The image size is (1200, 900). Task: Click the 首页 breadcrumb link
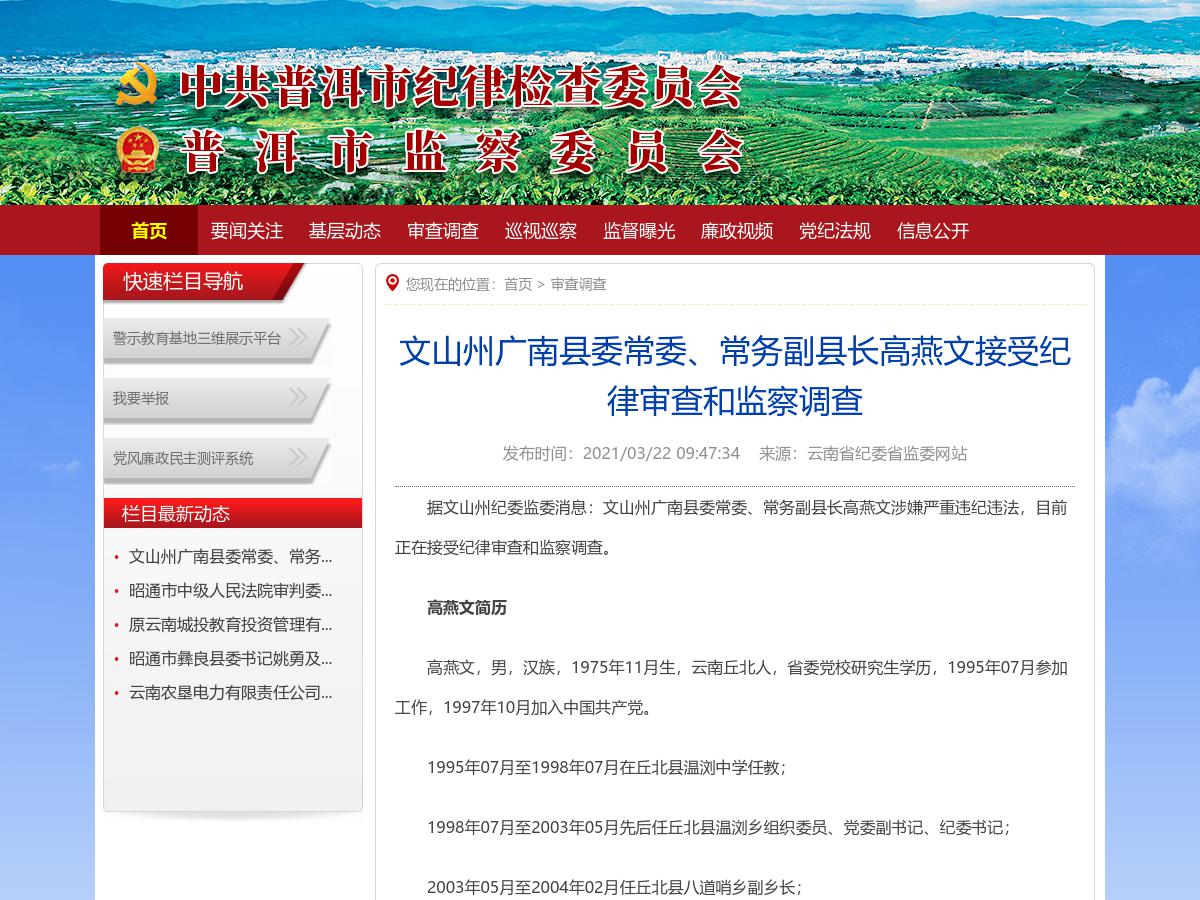tap(518, 284)
